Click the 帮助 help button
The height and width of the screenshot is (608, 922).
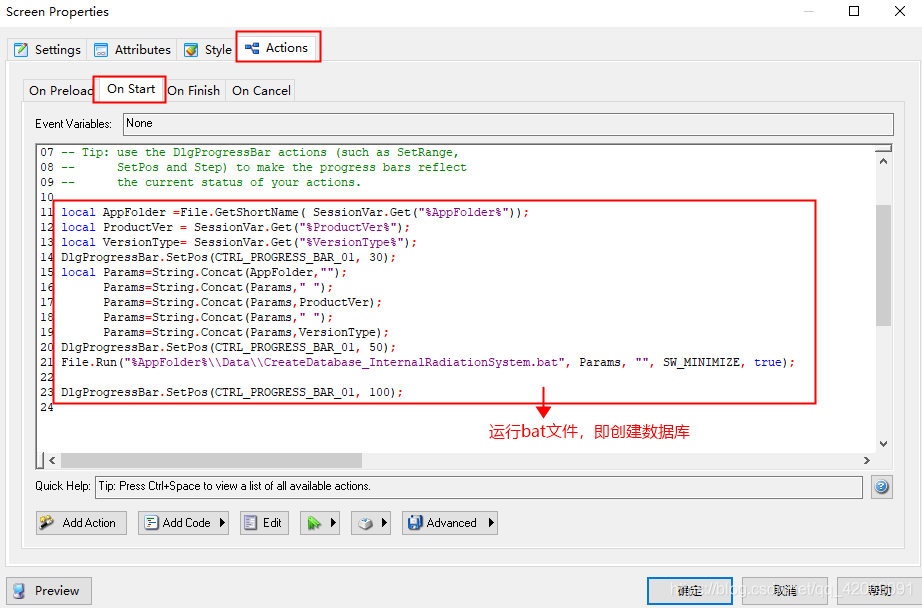pos(879,590)
